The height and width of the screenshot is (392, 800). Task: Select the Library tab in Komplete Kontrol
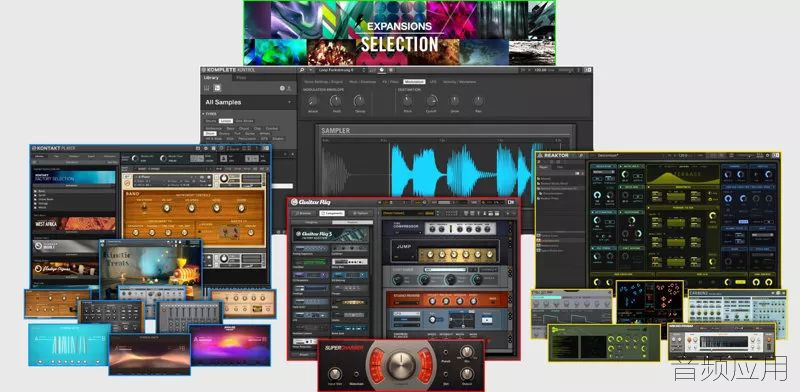(211, 78)
